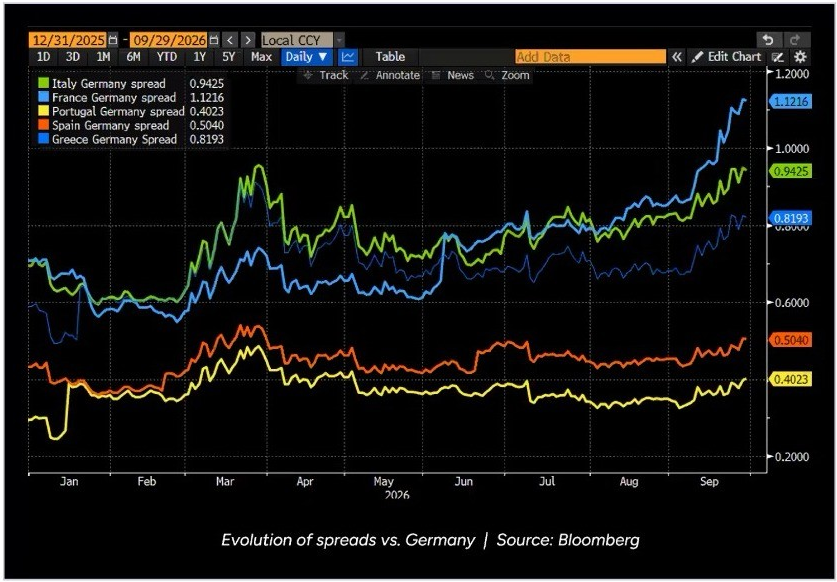The image size is (837, 582).
Task: Select the Italy Germany spread legend label
Action: 109,83
